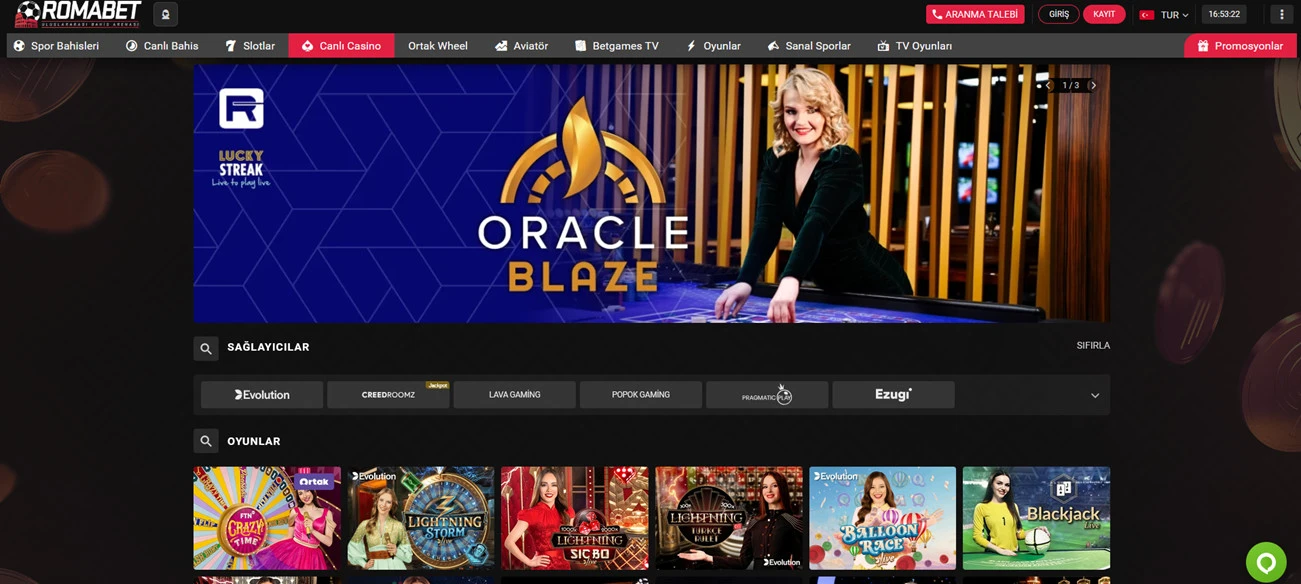The height and width of the screenshot is (584, 1301).
Task: Click the gift icon in Promosyonlar
Action: (x=1203, y=46)
